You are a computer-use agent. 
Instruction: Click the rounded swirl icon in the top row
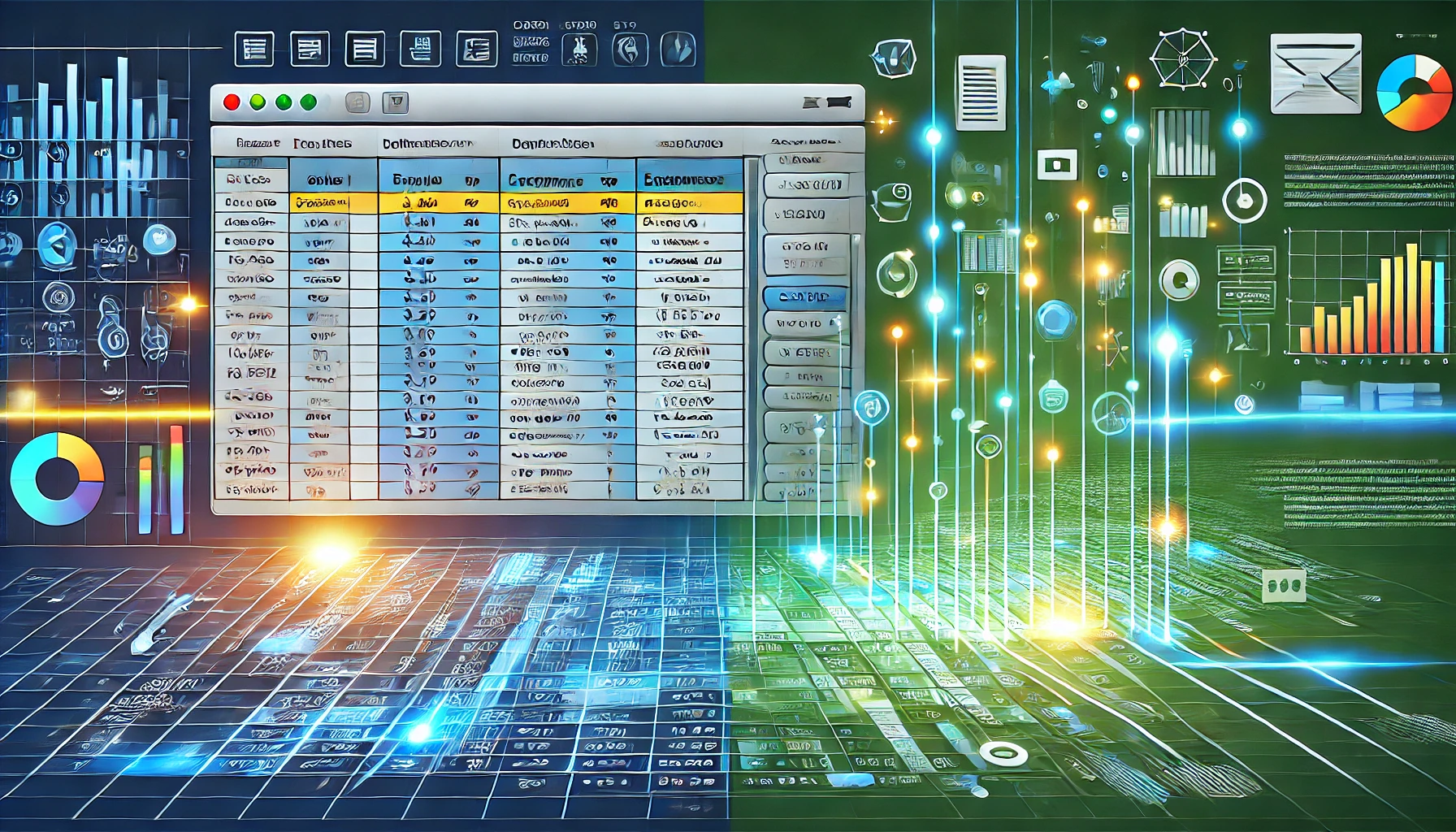pos(630,50)
